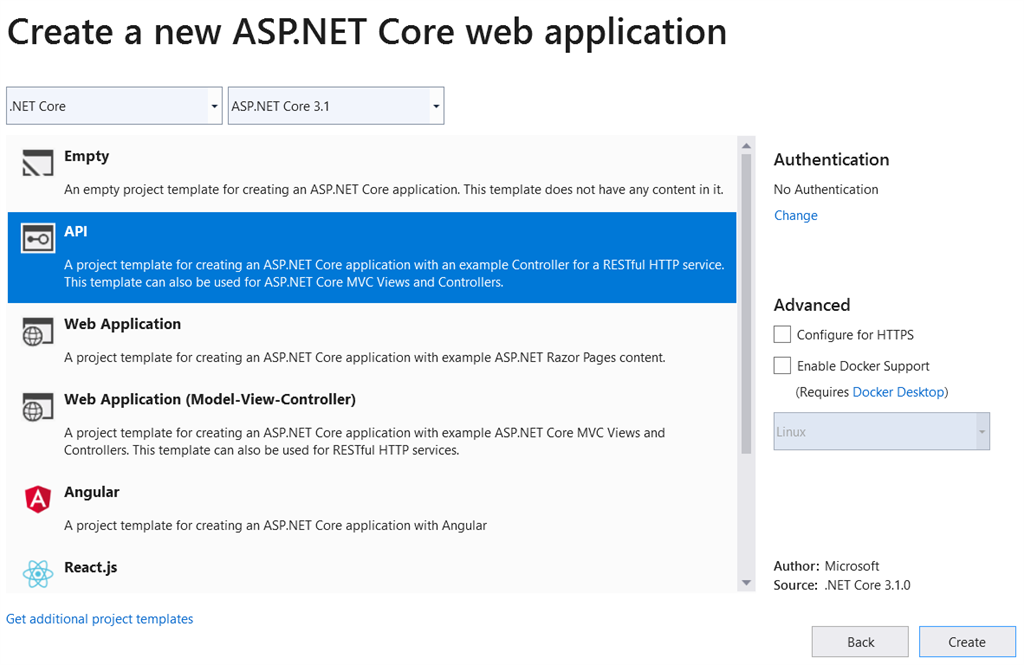Open the .NET Core framework dropdown

(114, 106)
